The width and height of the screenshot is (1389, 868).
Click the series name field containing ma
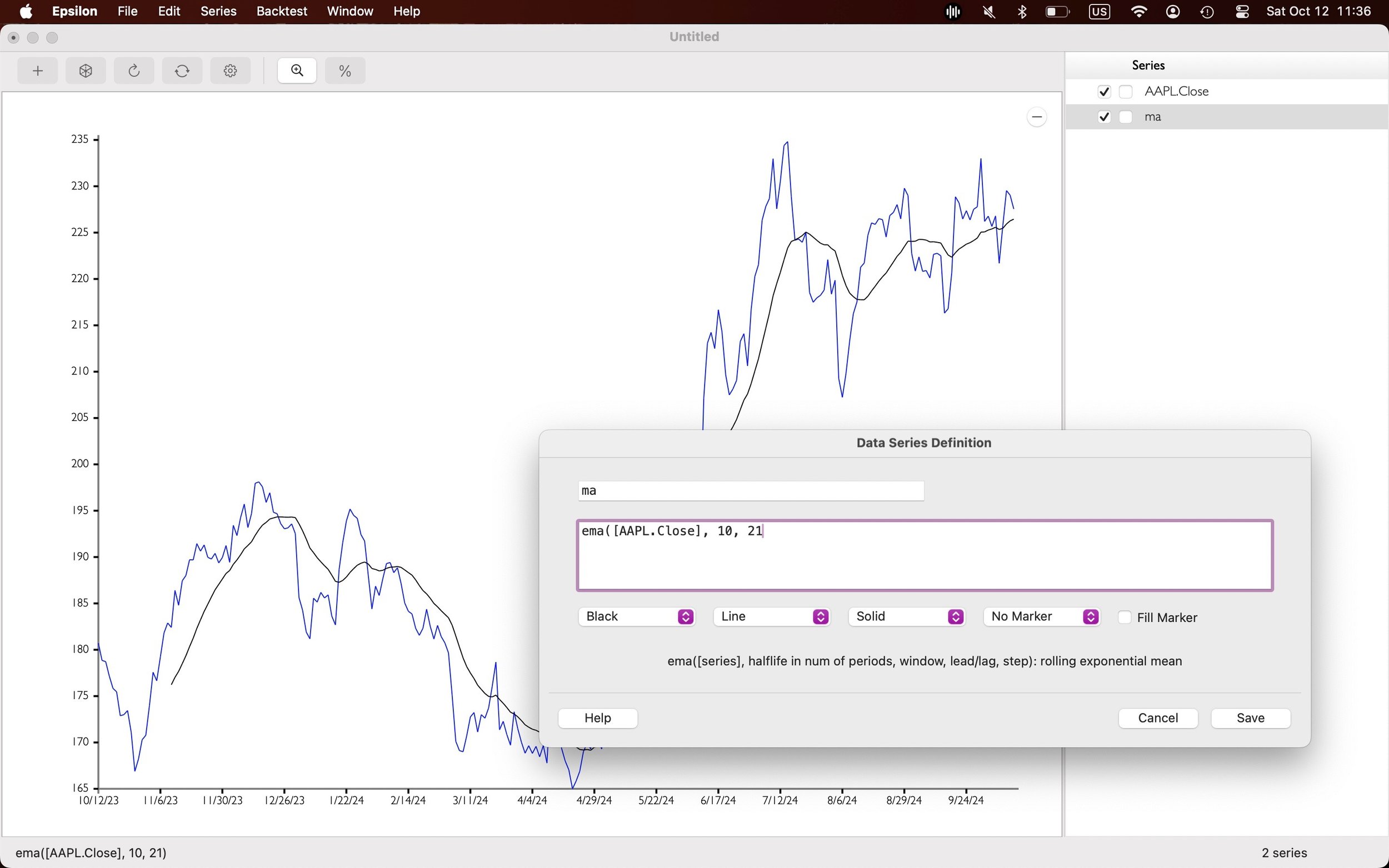pyautogui.click(x=751, y=491)
